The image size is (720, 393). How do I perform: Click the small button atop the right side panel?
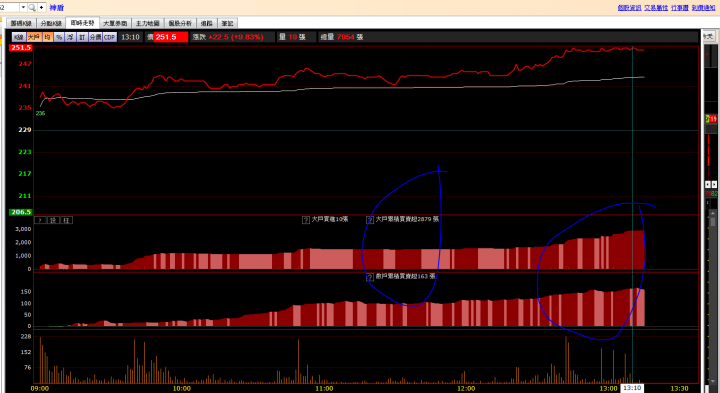click(709, 36)
